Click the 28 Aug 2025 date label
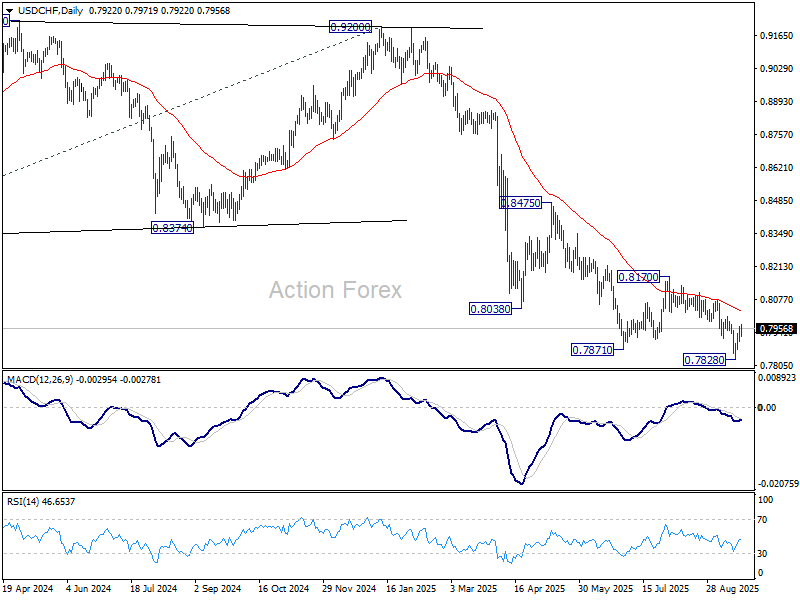The height and width of the screenshot is (600, 800). tap(730, 590)
